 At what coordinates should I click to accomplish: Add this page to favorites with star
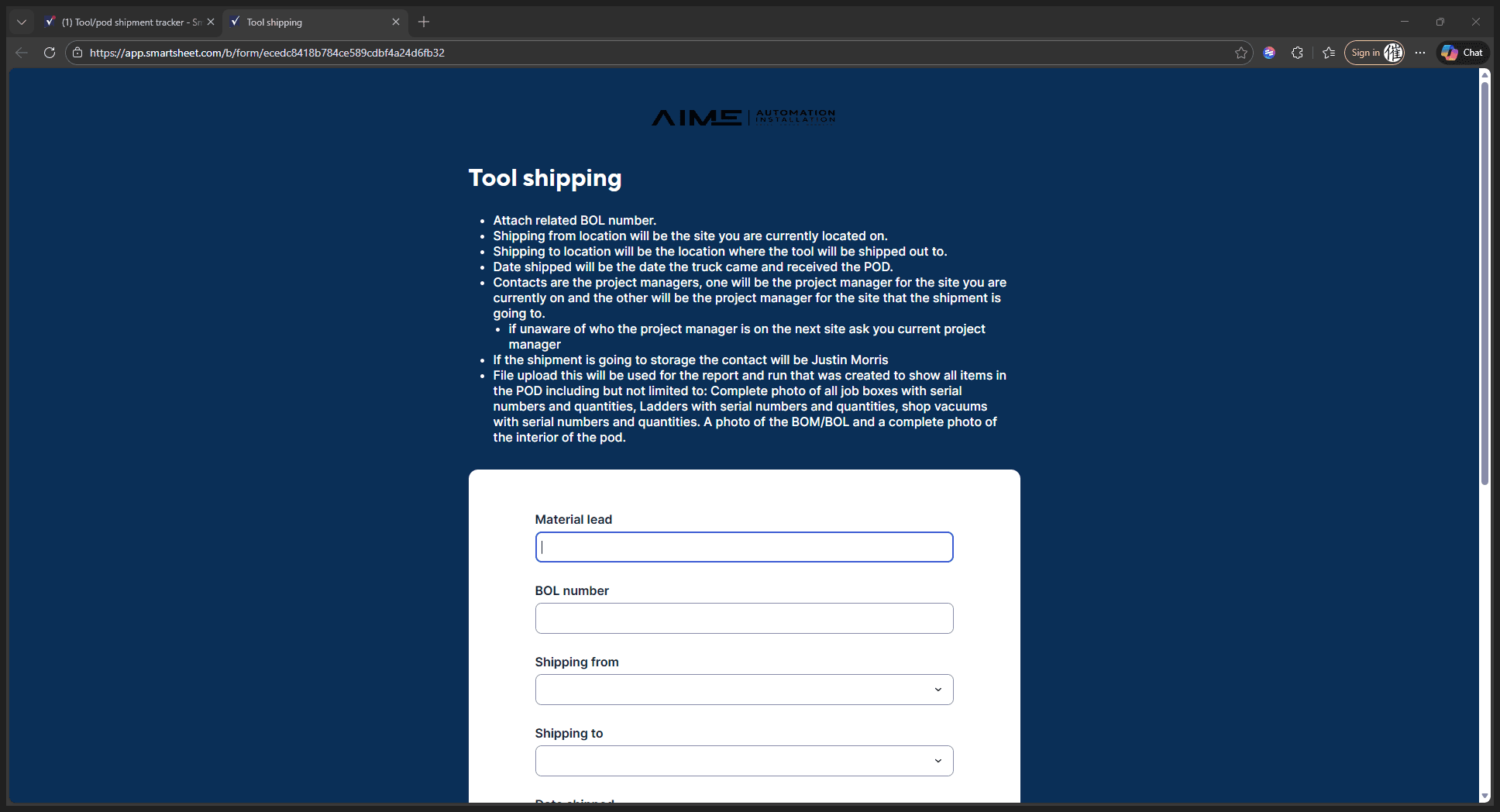coord(1241,53)
